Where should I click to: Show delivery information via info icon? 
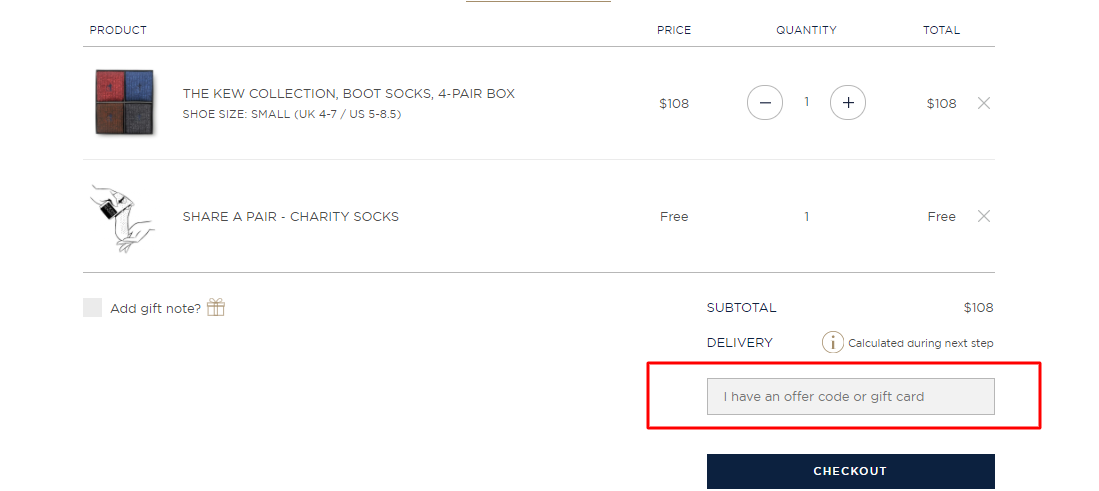(833, 343)
